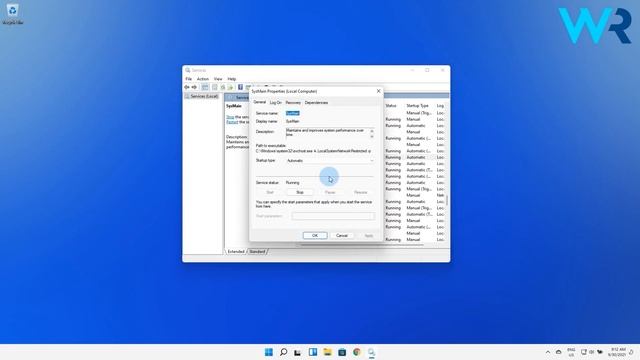The width and height of the screenshot is (640, 360).
Task: Open the Widgets panel from taskbar
Action: click(313, 352)
